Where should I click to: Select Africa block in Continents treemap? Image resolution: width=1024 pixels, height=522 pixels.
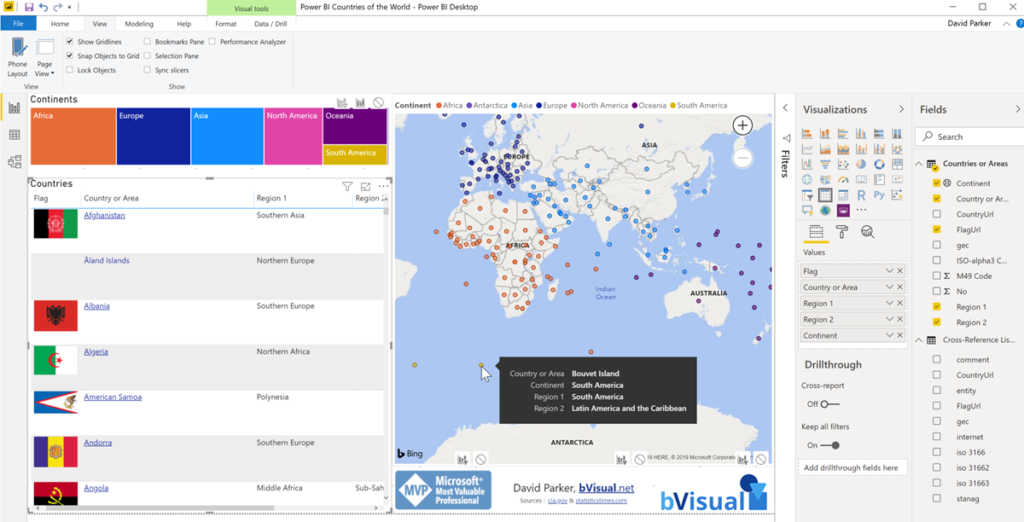tap(73, 137)
